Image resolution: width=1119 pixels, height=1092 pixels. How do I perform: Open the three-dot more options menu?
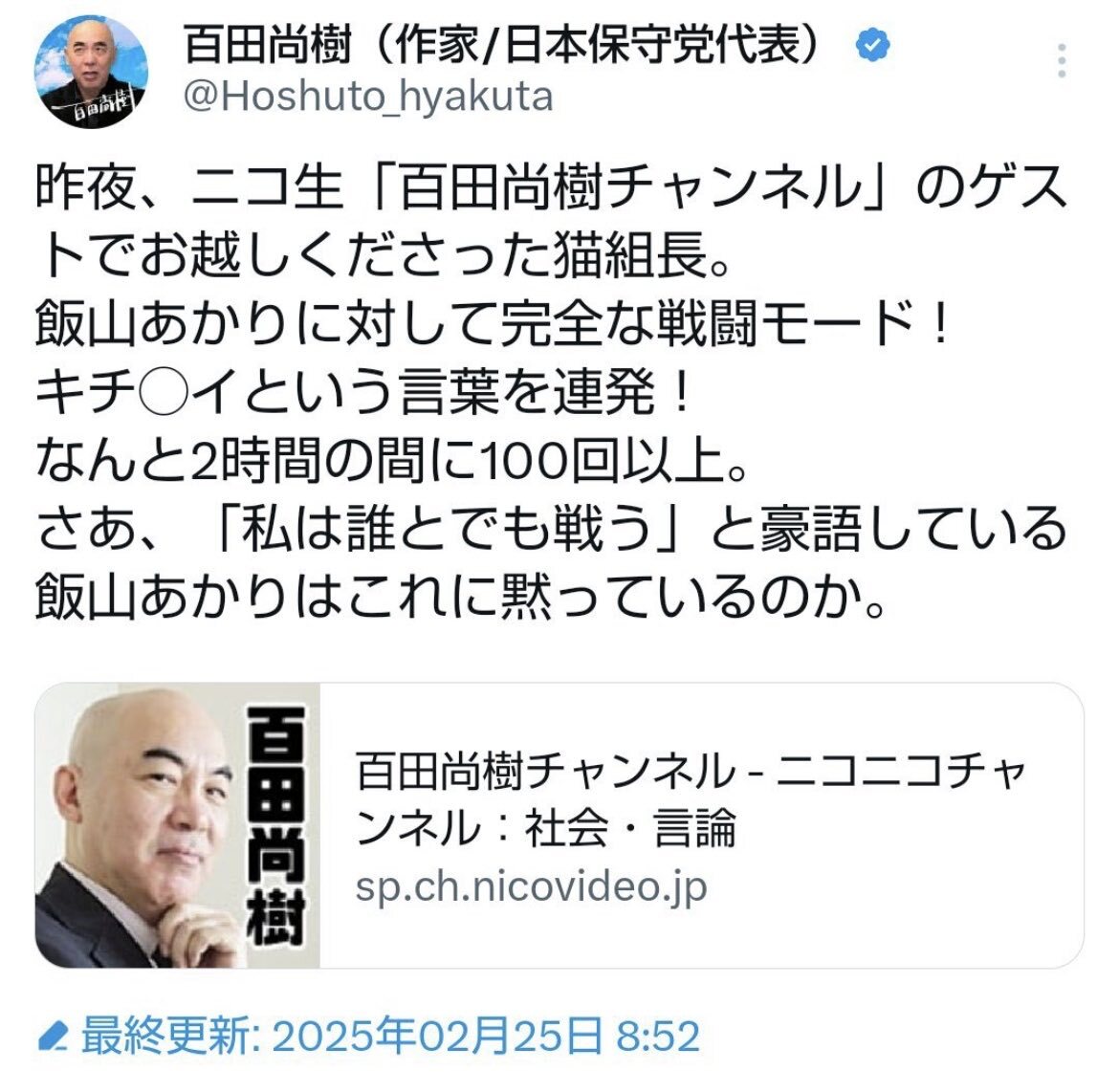pyautogui.click(x=1062, y=60)
